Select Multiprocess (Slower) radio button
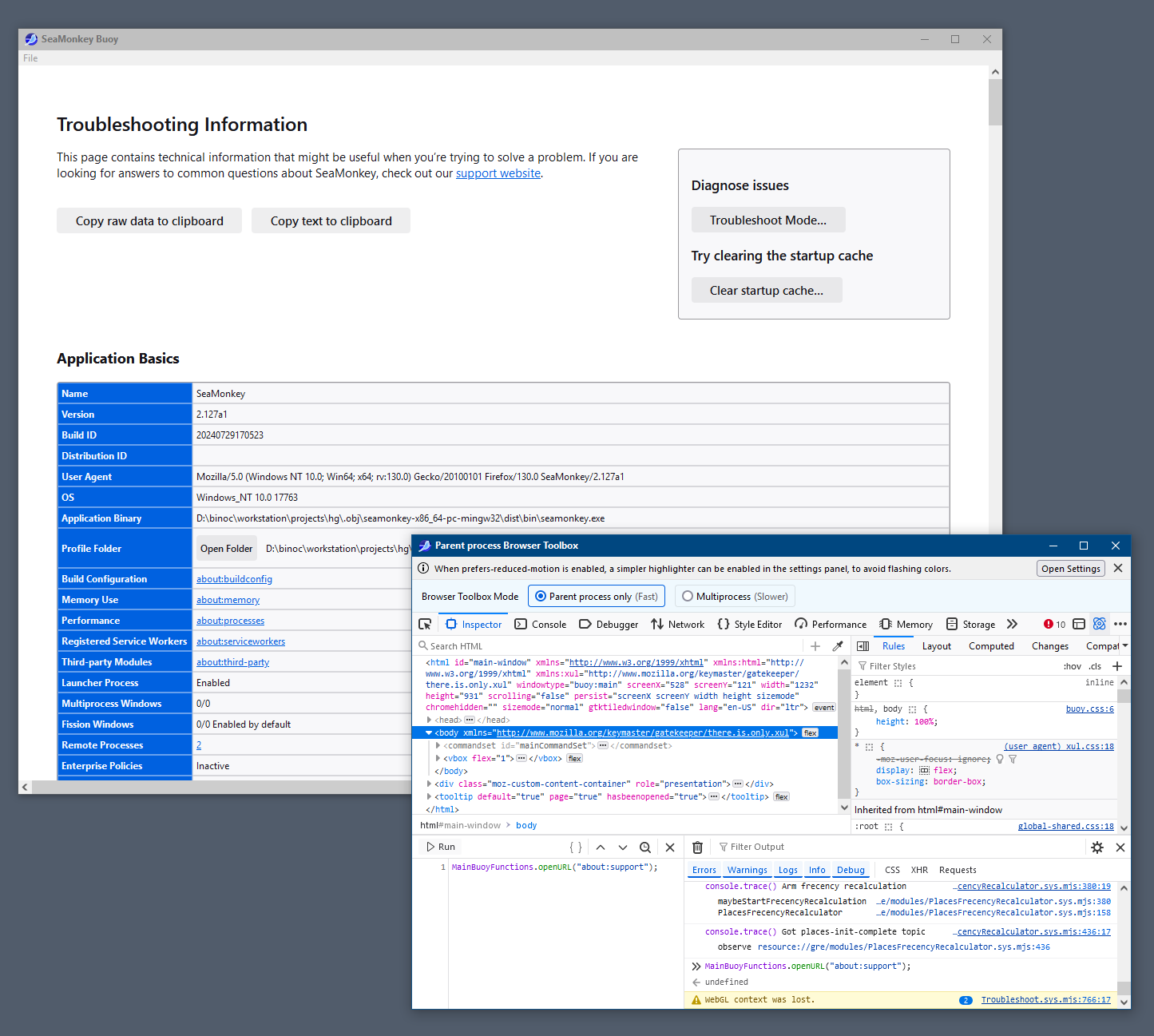Viewport: 1154px width, 1036px height. [736, 597]
